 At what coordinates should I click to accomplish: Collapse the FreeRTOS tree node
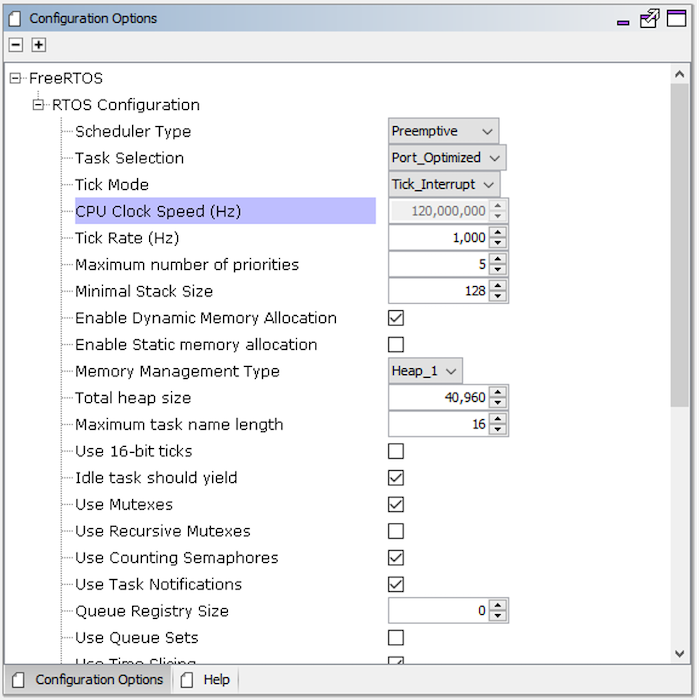point(15,79)
